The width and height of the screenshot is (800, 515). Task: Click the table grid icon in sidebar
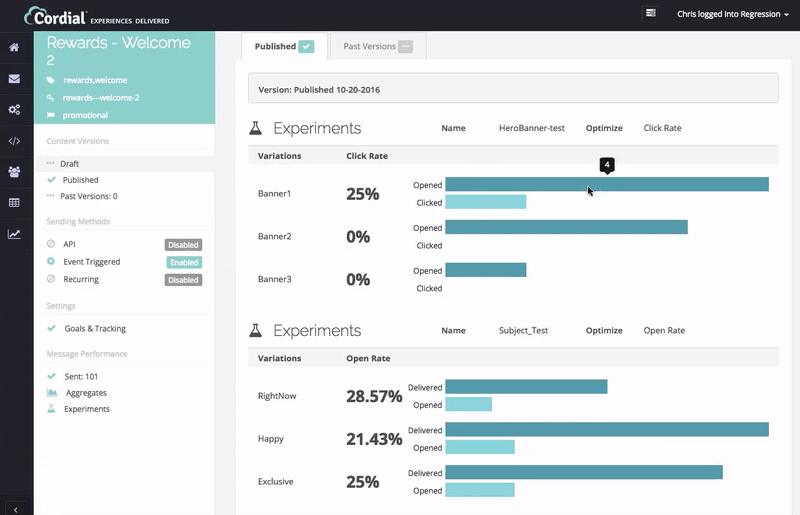point(14,203)
